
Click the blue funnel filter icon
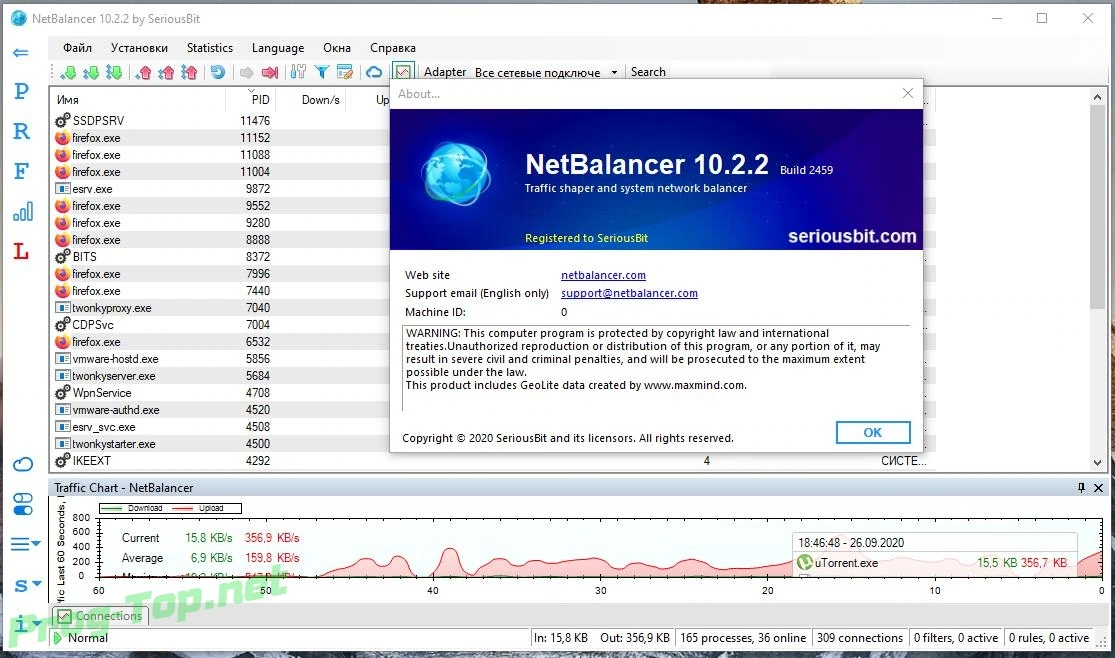pos(322,72)
